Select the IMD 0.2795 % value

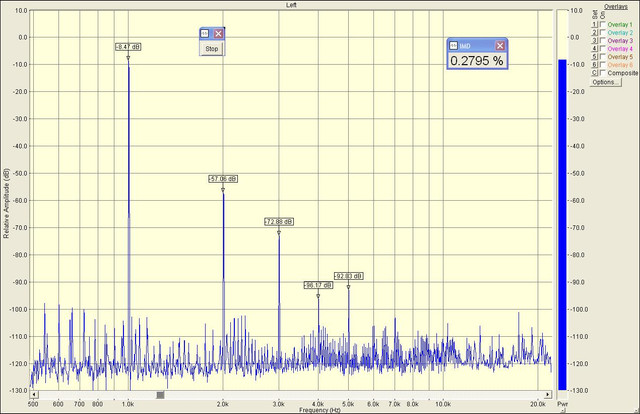tap(477, 61)
